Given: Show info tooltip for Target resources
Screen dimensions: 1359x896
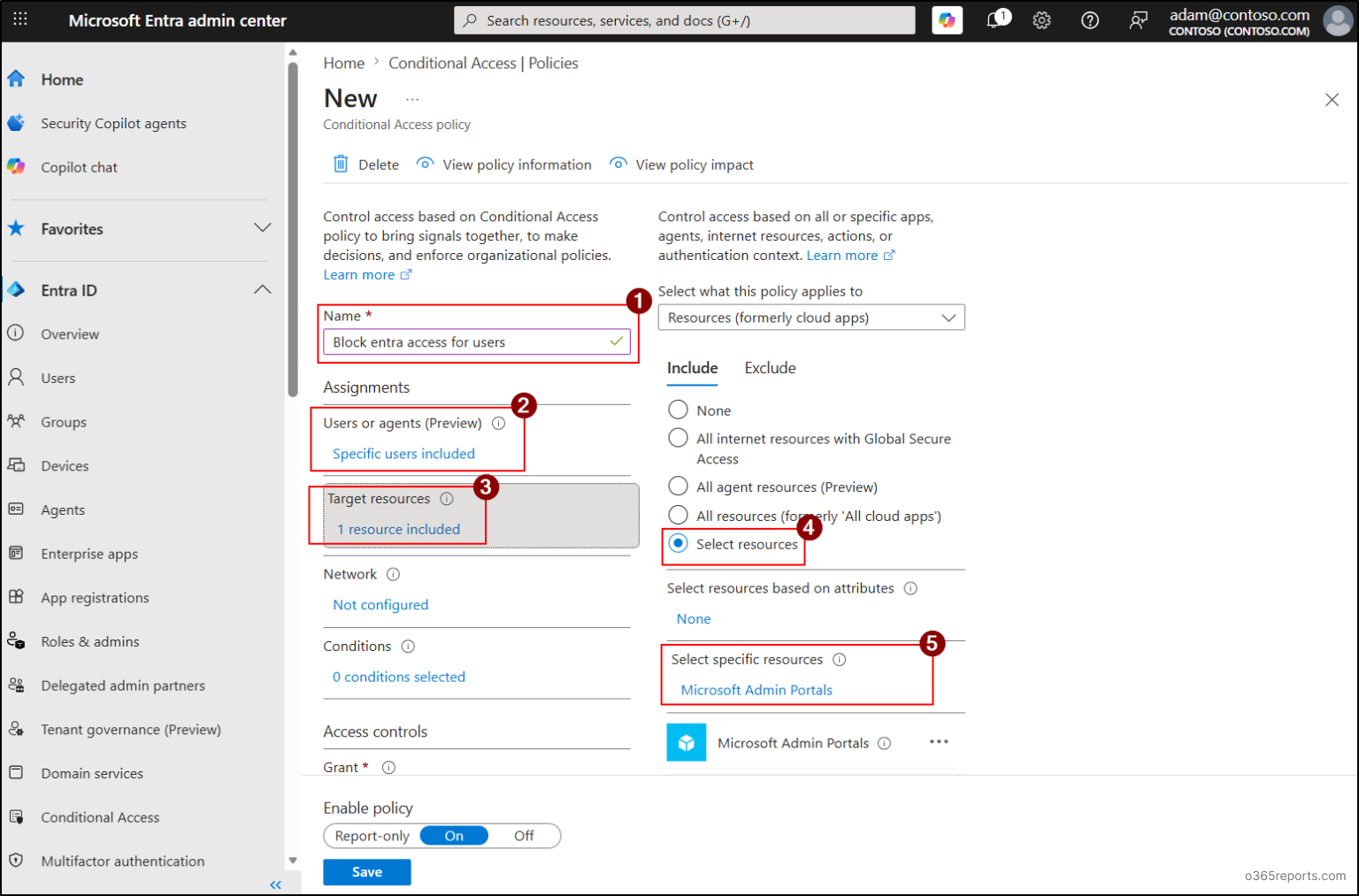Looking at the screenshot, I should (447, 499).
